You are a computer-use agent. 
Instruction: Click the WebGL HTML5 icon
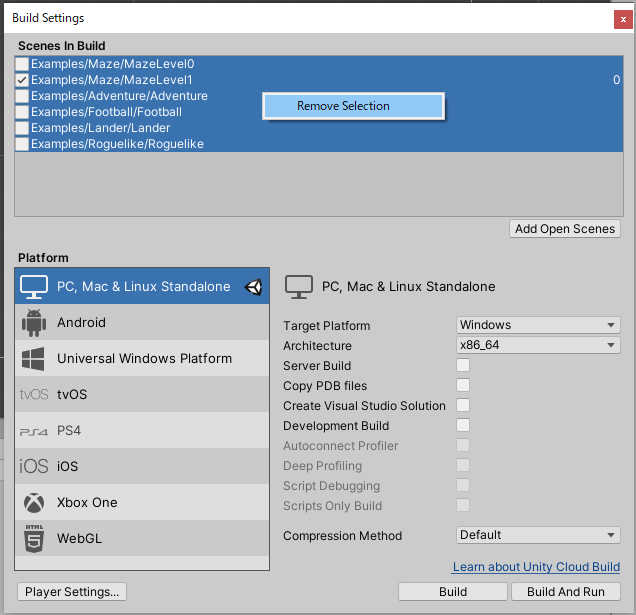pos(34,538)
